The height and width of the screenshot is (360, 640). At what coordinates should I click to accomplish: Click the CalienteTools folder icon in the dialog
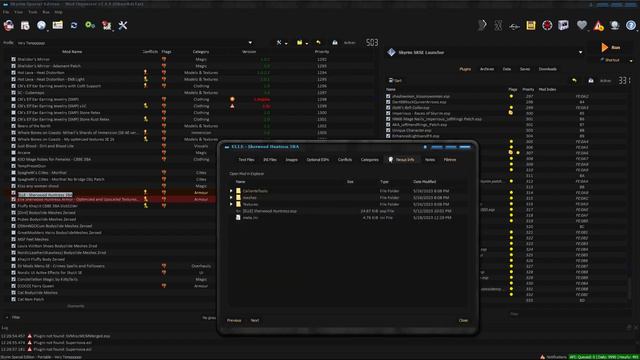coord(238,191)
